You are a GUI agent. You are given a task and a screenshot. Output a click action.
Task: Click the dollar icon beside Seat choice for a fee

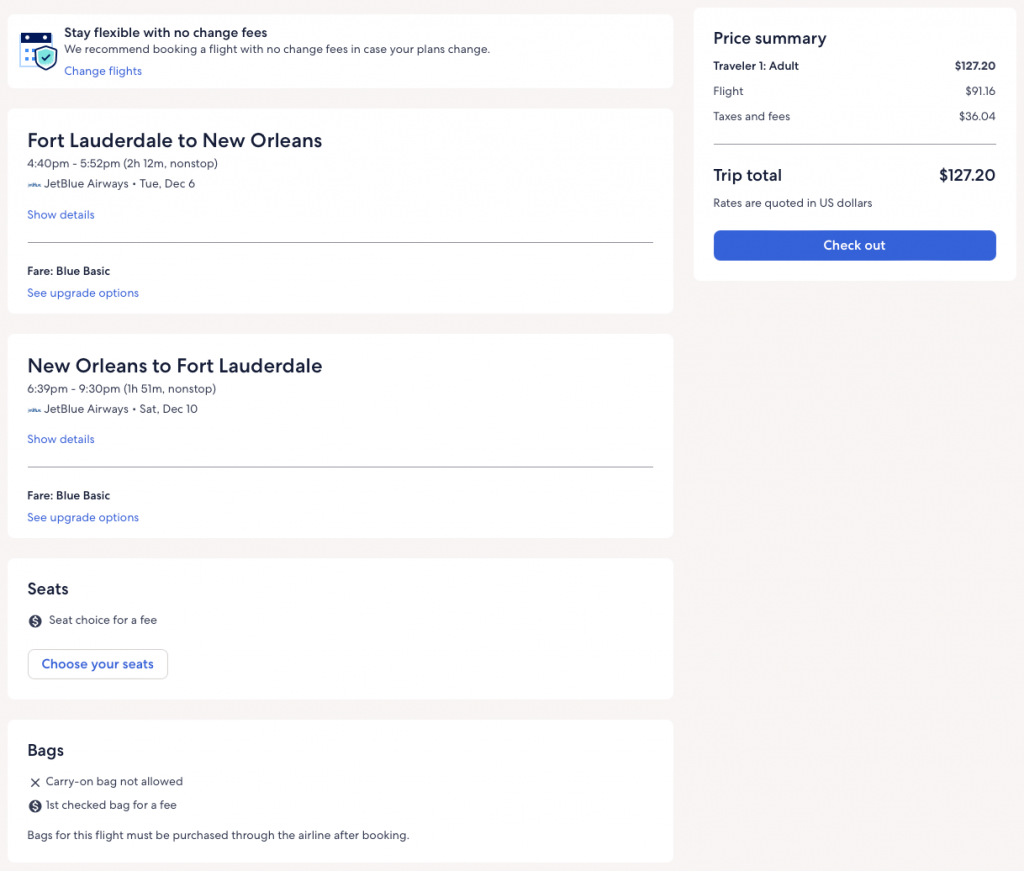[x=36, y=621]
